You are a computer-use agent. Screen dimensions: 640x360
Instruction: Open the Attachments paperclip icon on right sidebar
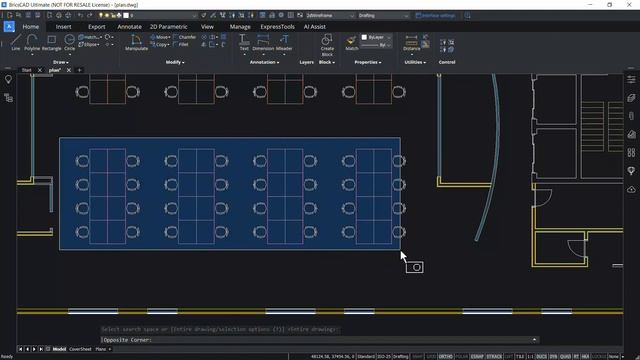(x=631, y=116)
